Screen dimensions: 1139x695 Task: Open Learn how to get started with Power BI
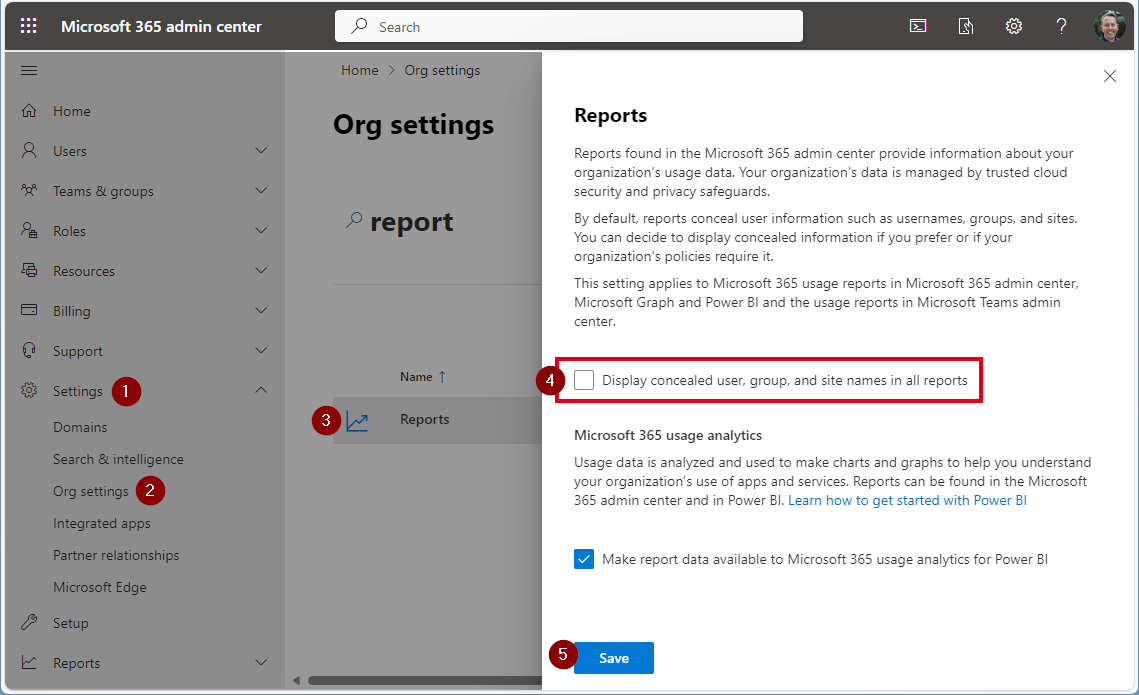pyautogui.click(x=907, y=500)
